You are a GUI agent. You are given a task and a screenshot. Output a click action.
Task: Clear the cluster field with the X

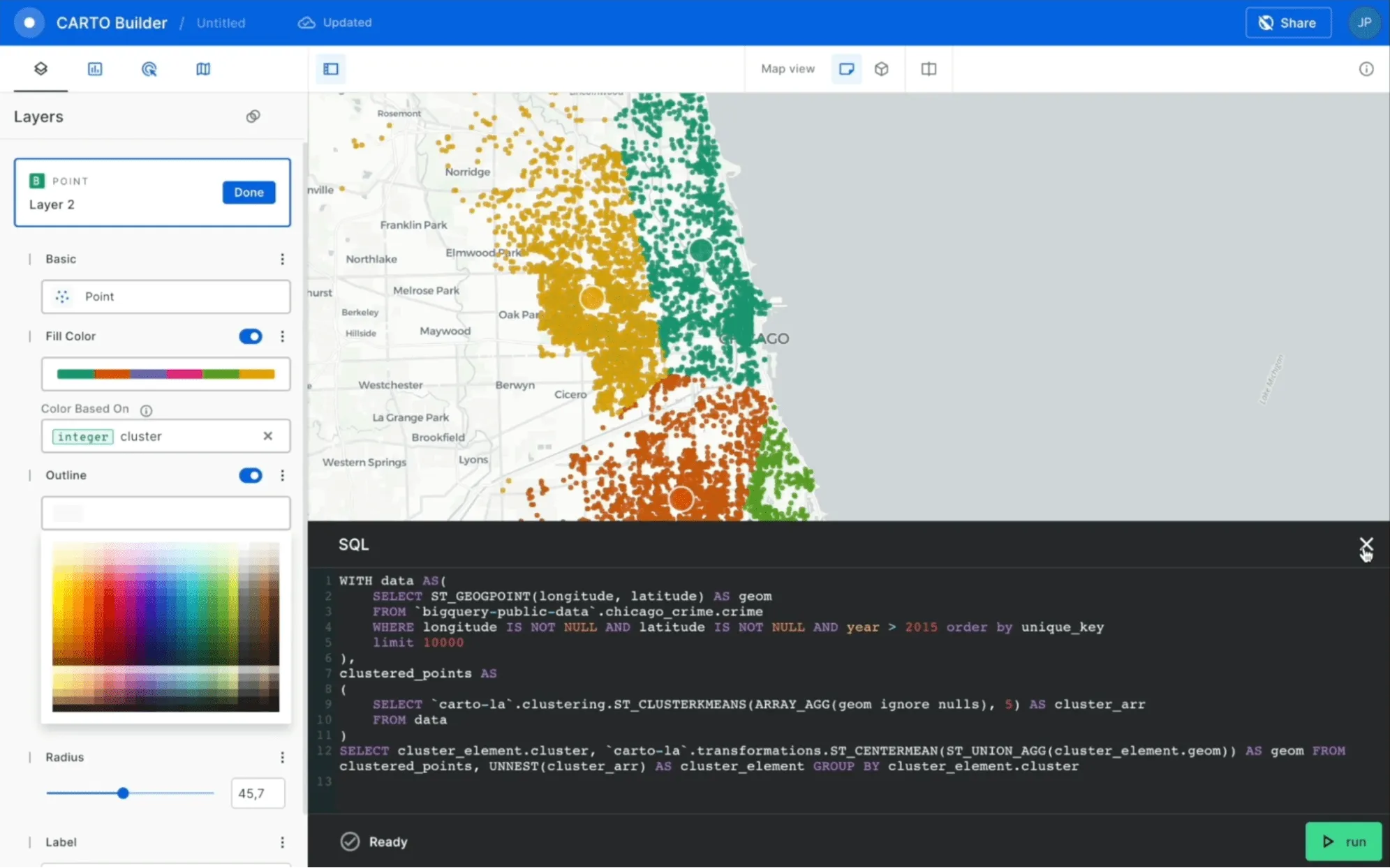(268, 435)
